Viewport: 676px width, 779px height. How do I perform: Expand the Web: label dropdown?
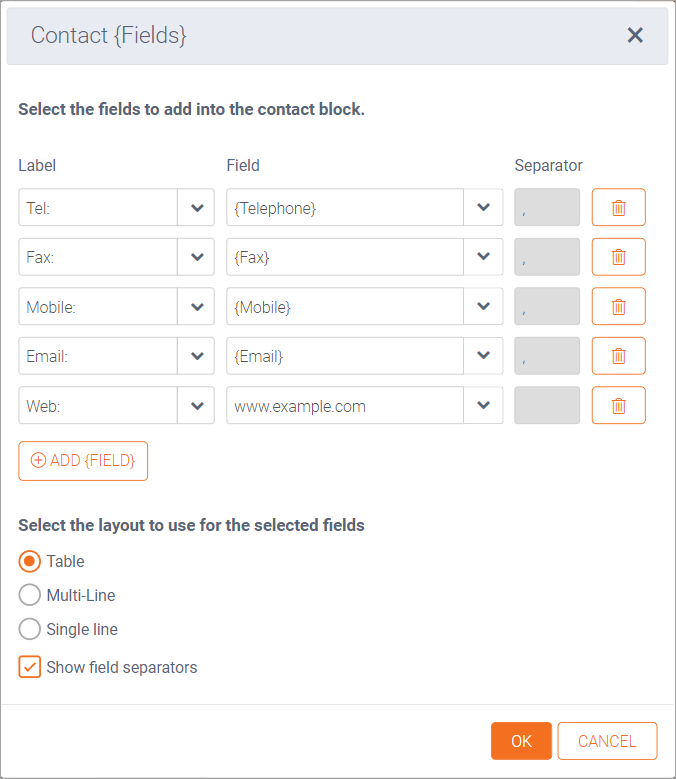click(196, 406)
